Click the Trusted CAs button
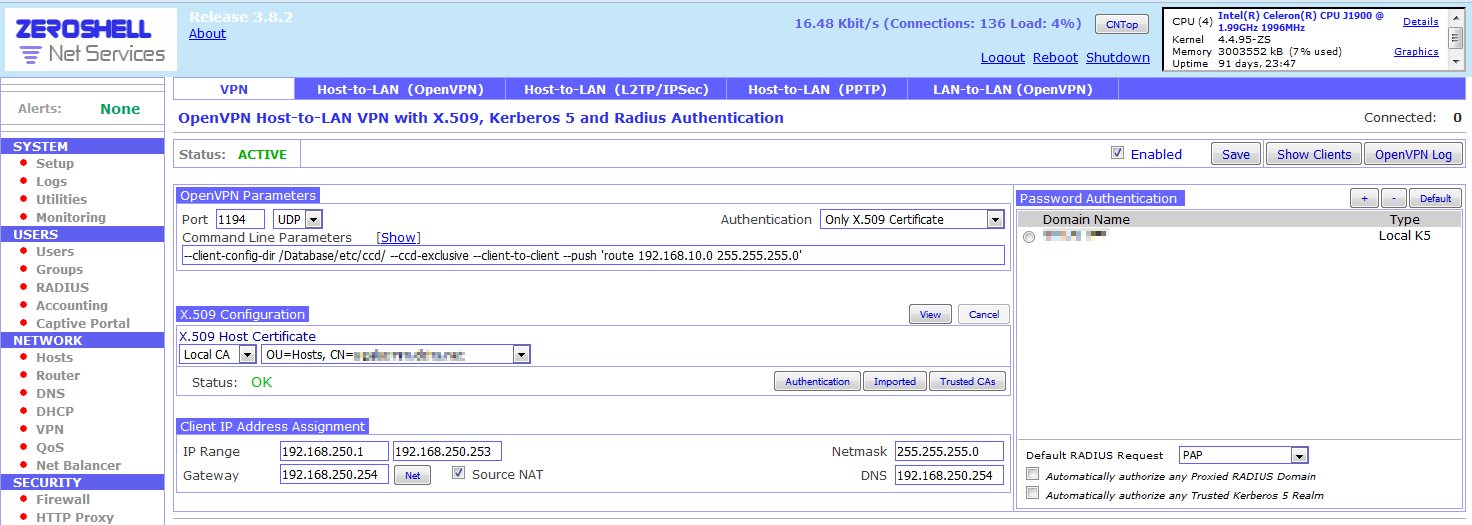 click(x=967, y=381)
